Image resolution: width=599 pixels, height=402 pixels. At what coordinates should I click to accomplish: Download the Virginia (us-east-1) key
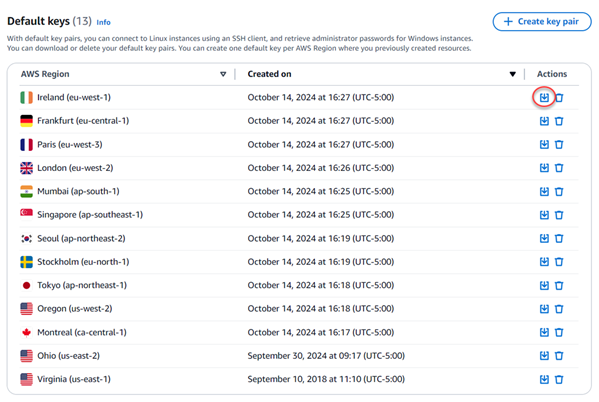click(x=544, y=379)
